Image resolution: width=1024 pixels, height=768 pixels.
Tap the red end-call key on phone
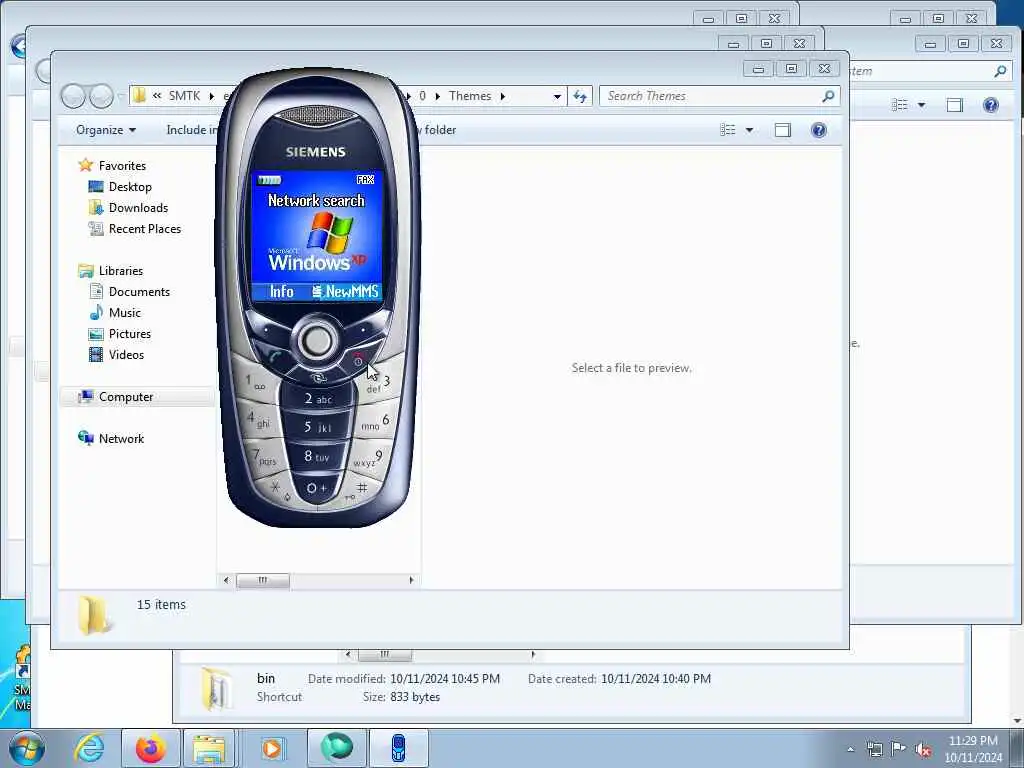(x=358, y=359)
